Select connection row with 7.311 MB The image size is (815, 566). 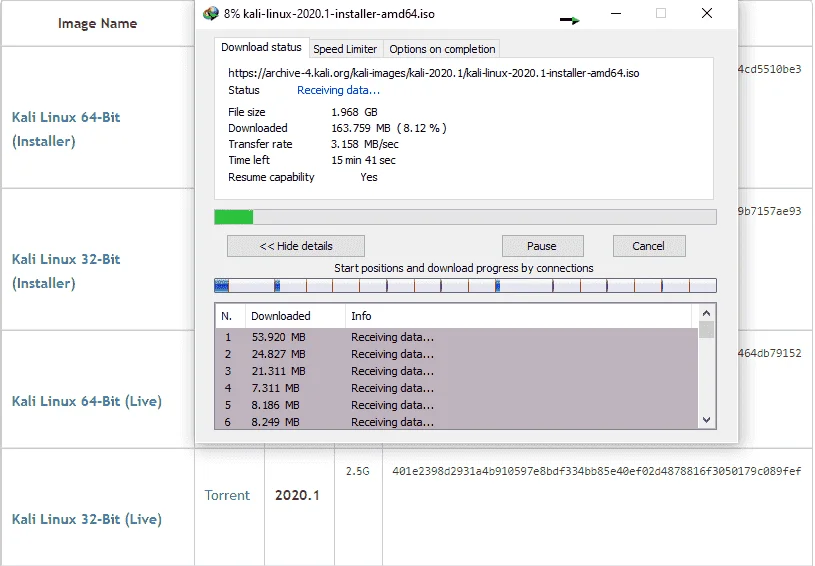456,388
